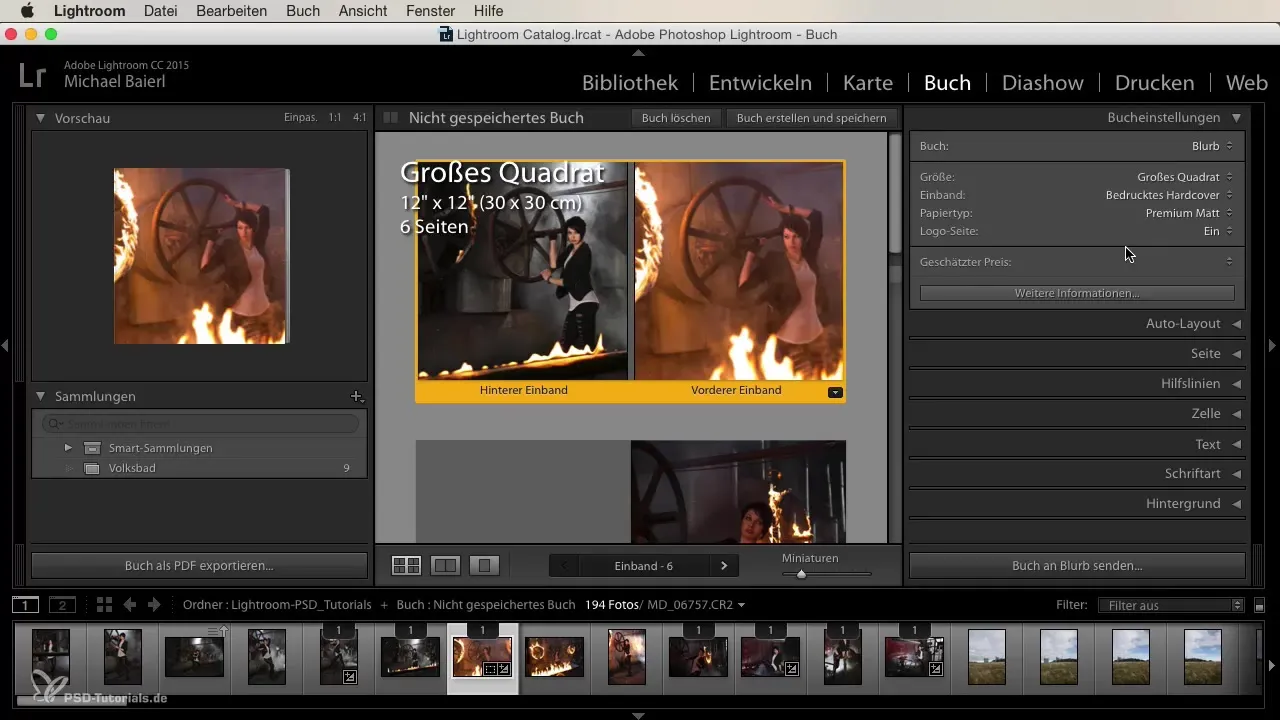1280x720 pixels.
Task: Open Web module
Action: coord(1246,83)
